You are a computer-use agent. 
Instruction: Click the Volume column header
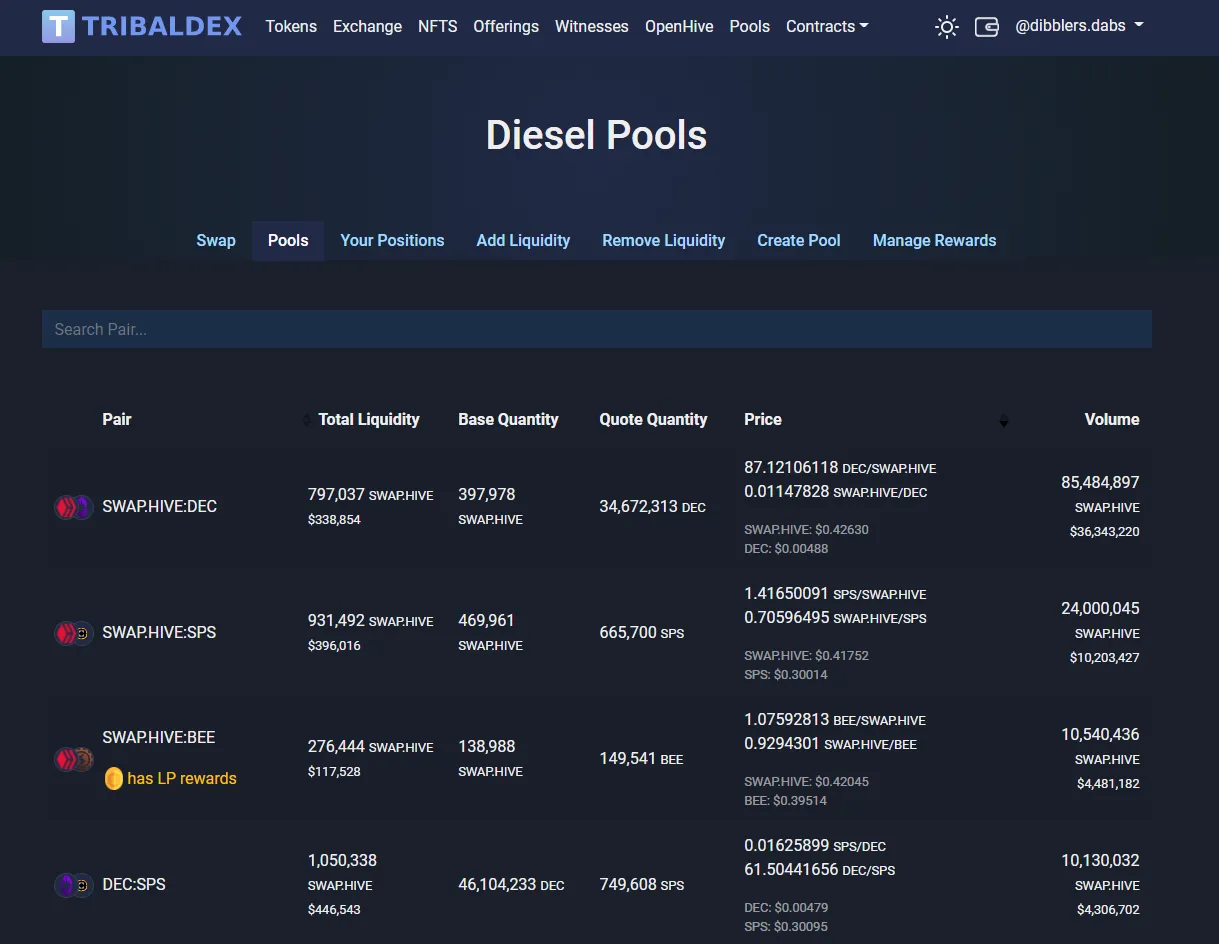pyautogui.click(x=1112, y=419)
